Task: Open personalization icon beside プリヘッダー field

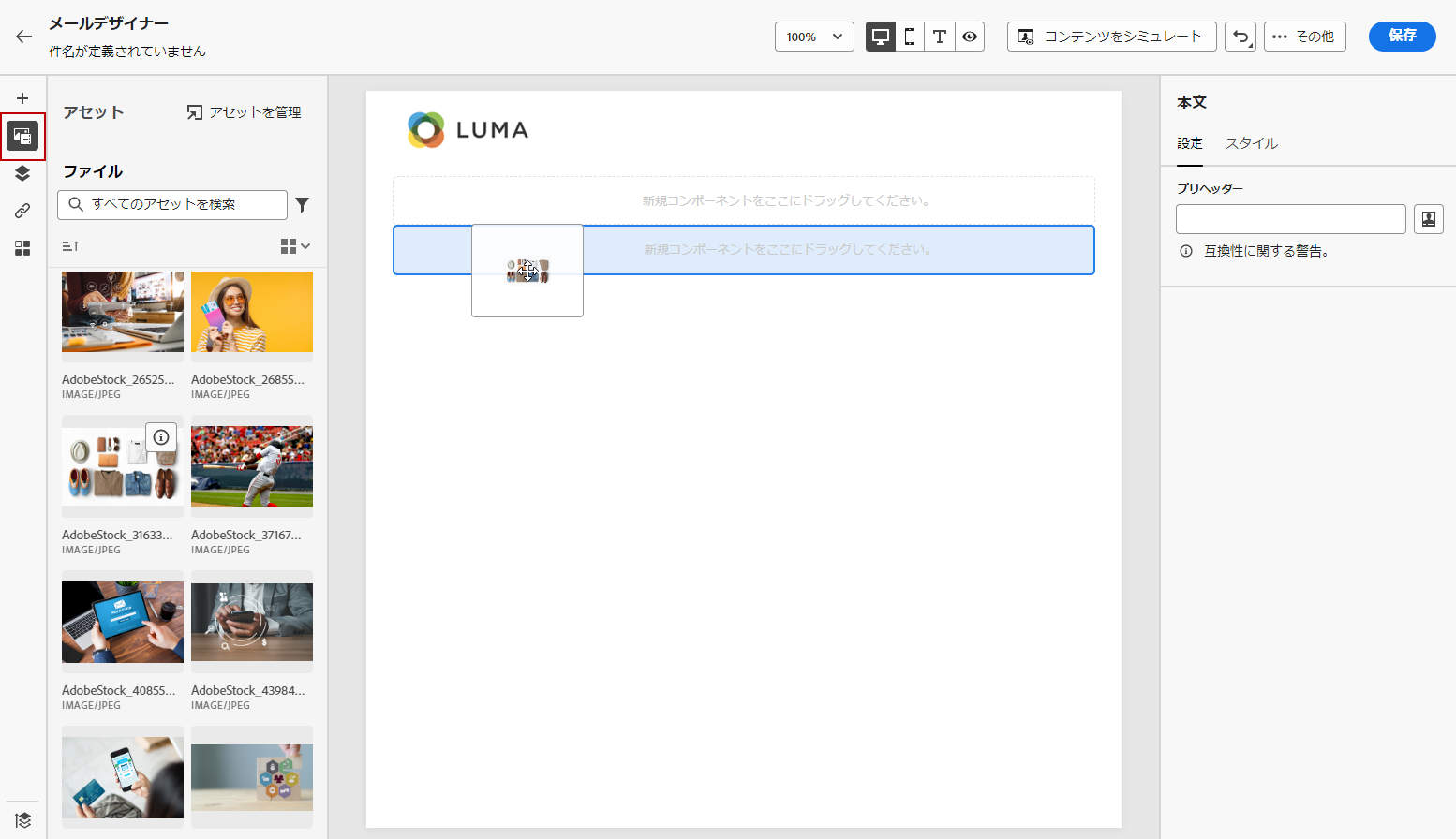Action: [x=1429, y=219]
